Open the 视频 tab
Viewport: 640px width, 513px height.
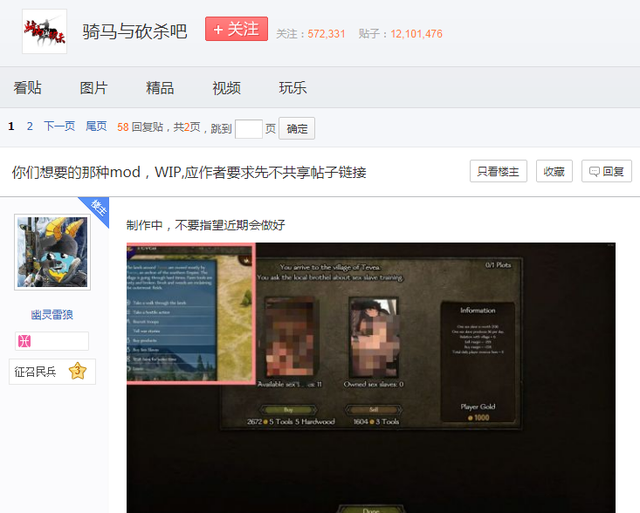tap(227, 88)
